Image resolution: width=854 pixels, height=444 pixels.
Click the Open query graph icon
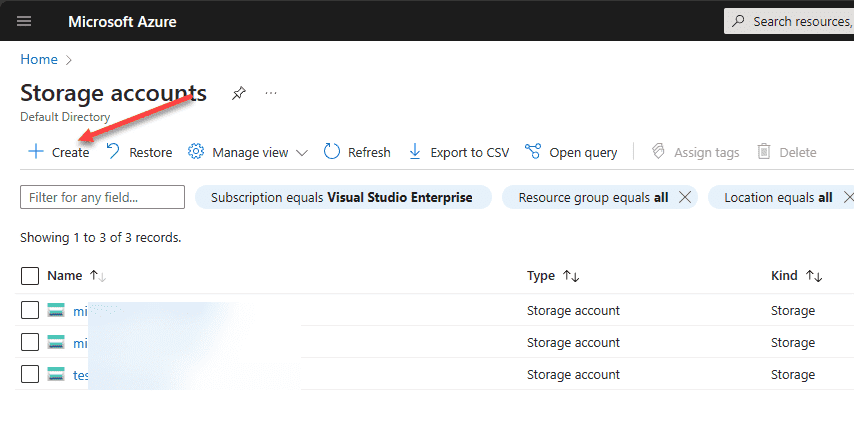coord(533,151)
